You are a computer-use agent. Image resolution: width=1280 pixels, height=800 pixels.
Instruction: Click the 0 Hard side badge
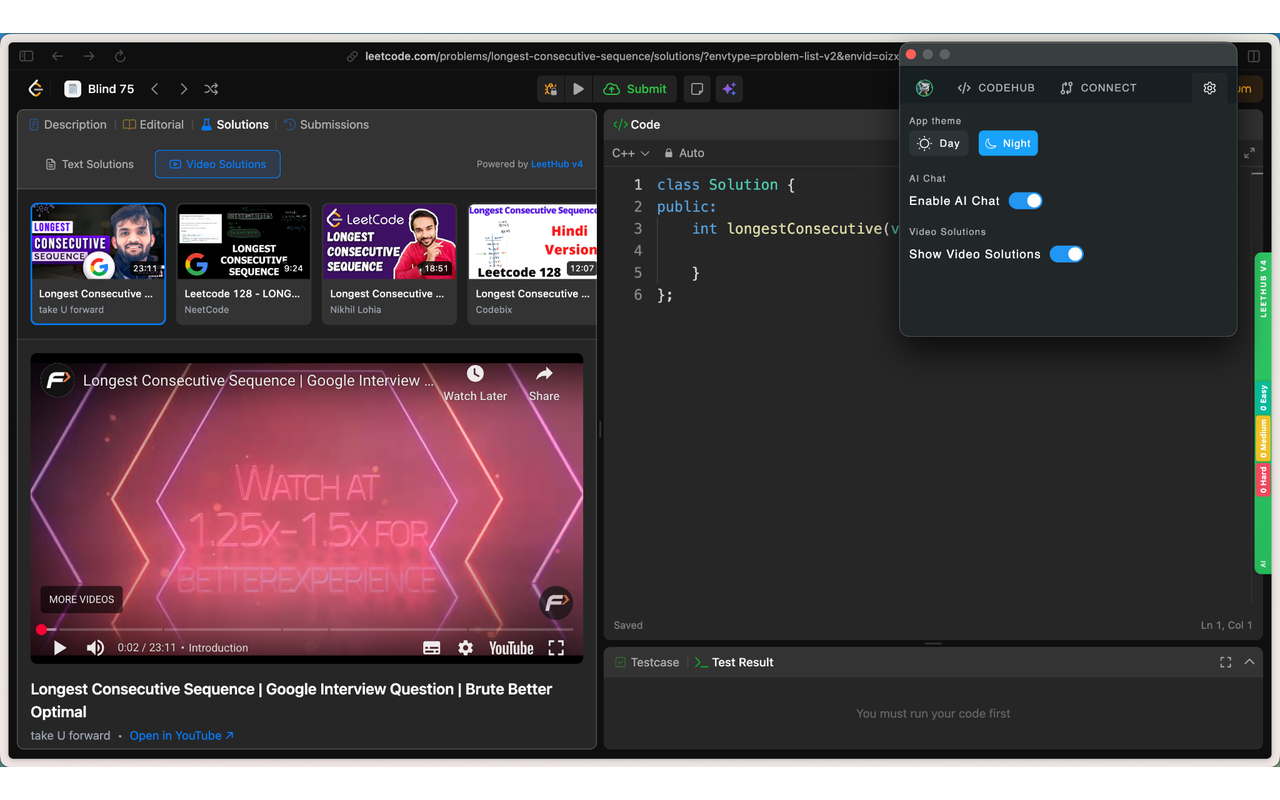[1263, 480]
